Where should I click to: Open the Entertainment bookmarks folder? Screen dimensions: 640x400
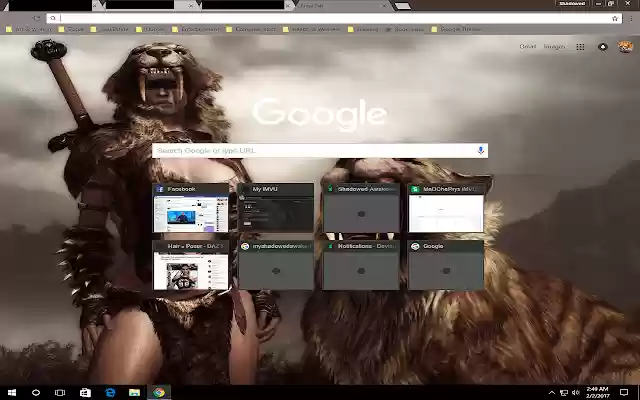coord(196,29)
